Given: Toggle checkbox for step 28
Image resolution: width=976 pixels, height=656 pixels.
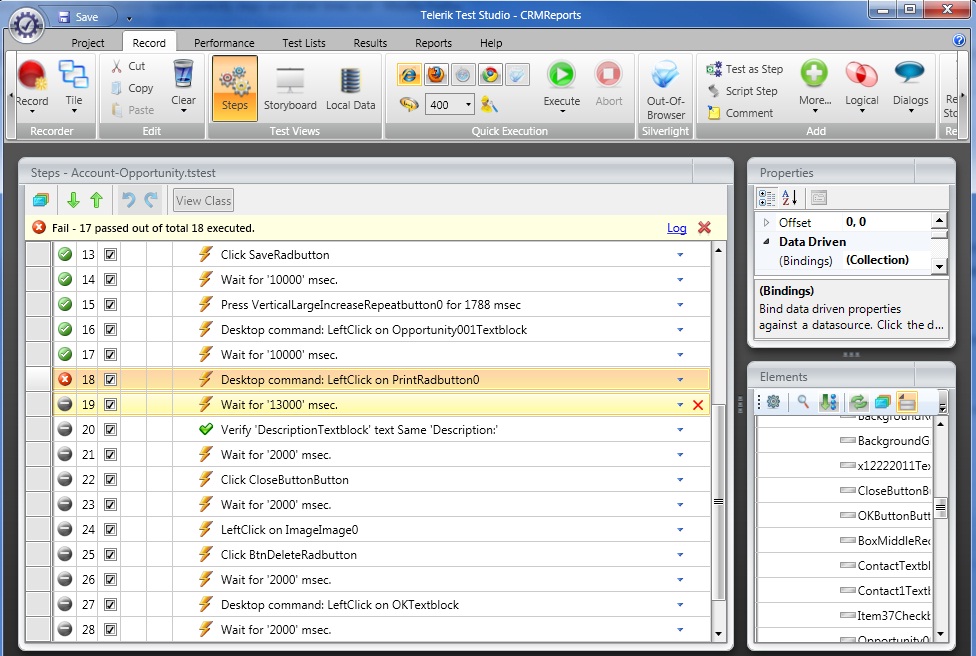Looking at the screenshot, I should [110, 629].
